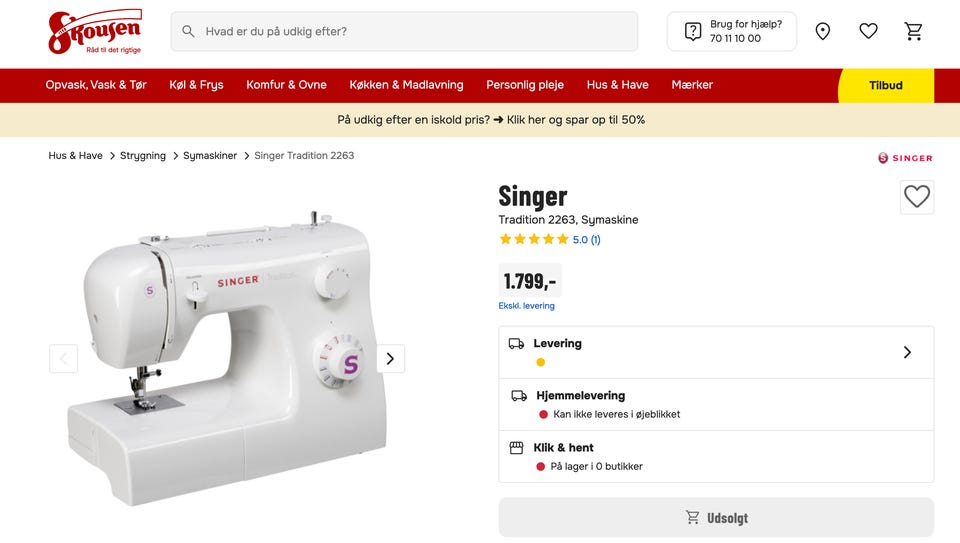Click the Symaskiner breadcrumb link

click(x=210, y=156)
